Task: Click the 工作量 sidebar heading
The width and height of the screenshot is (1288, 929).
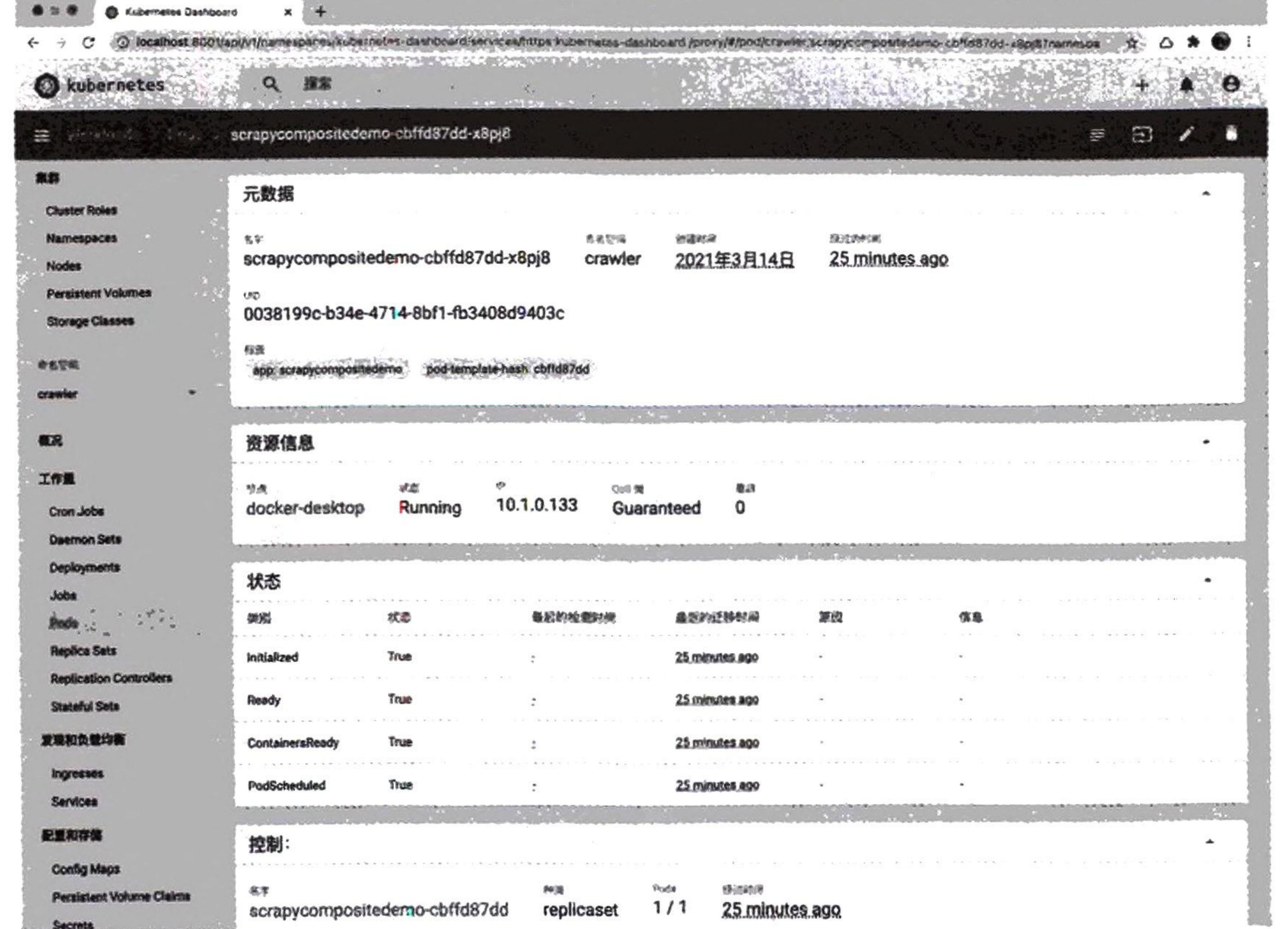Action: pos(57,479)
